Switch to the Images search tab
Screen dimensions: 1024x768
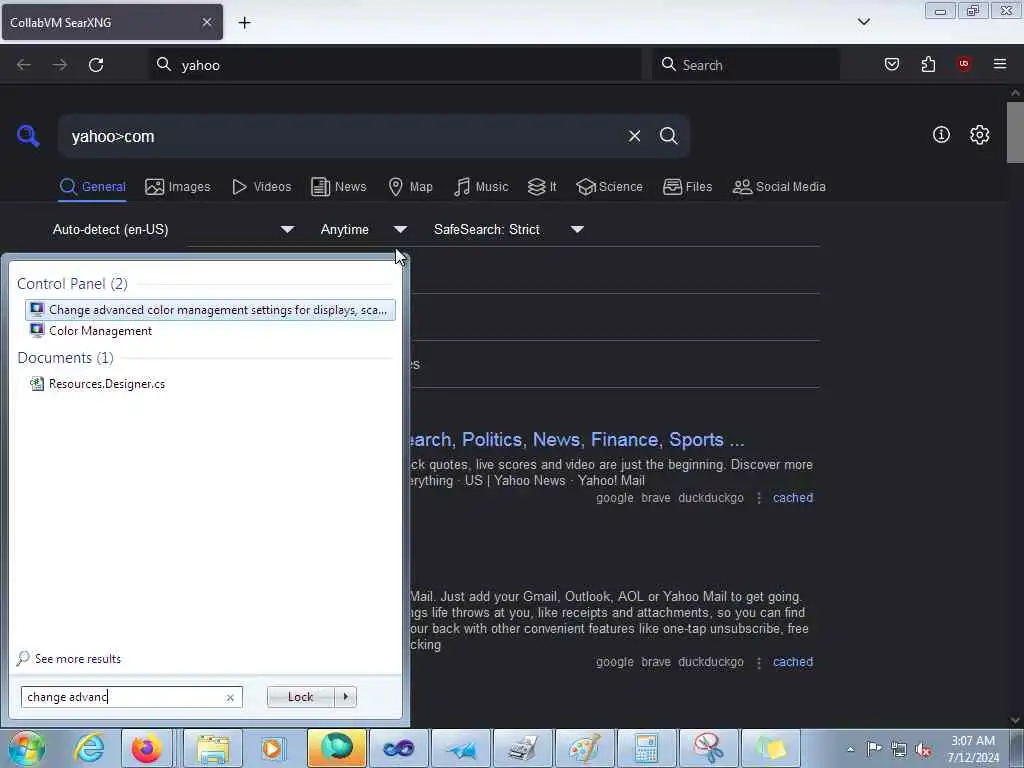(x=178, y=187)
